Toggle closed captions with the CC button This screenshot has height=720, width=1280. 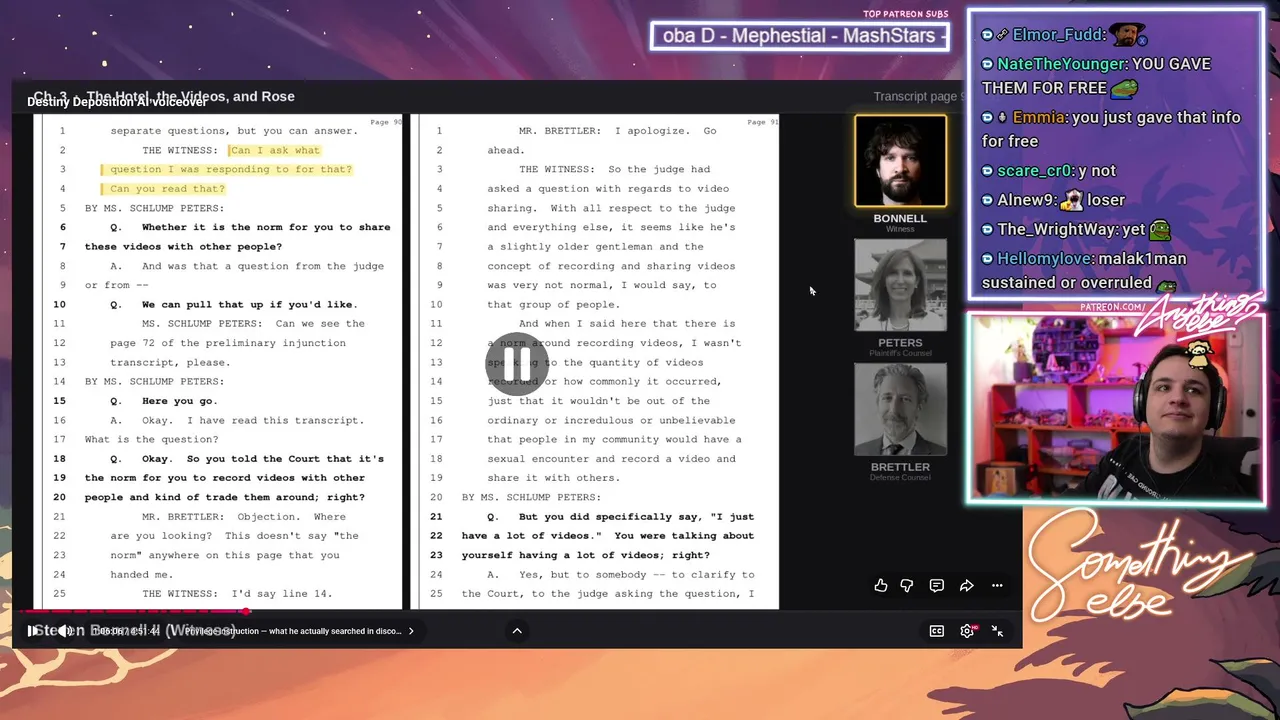937,631
